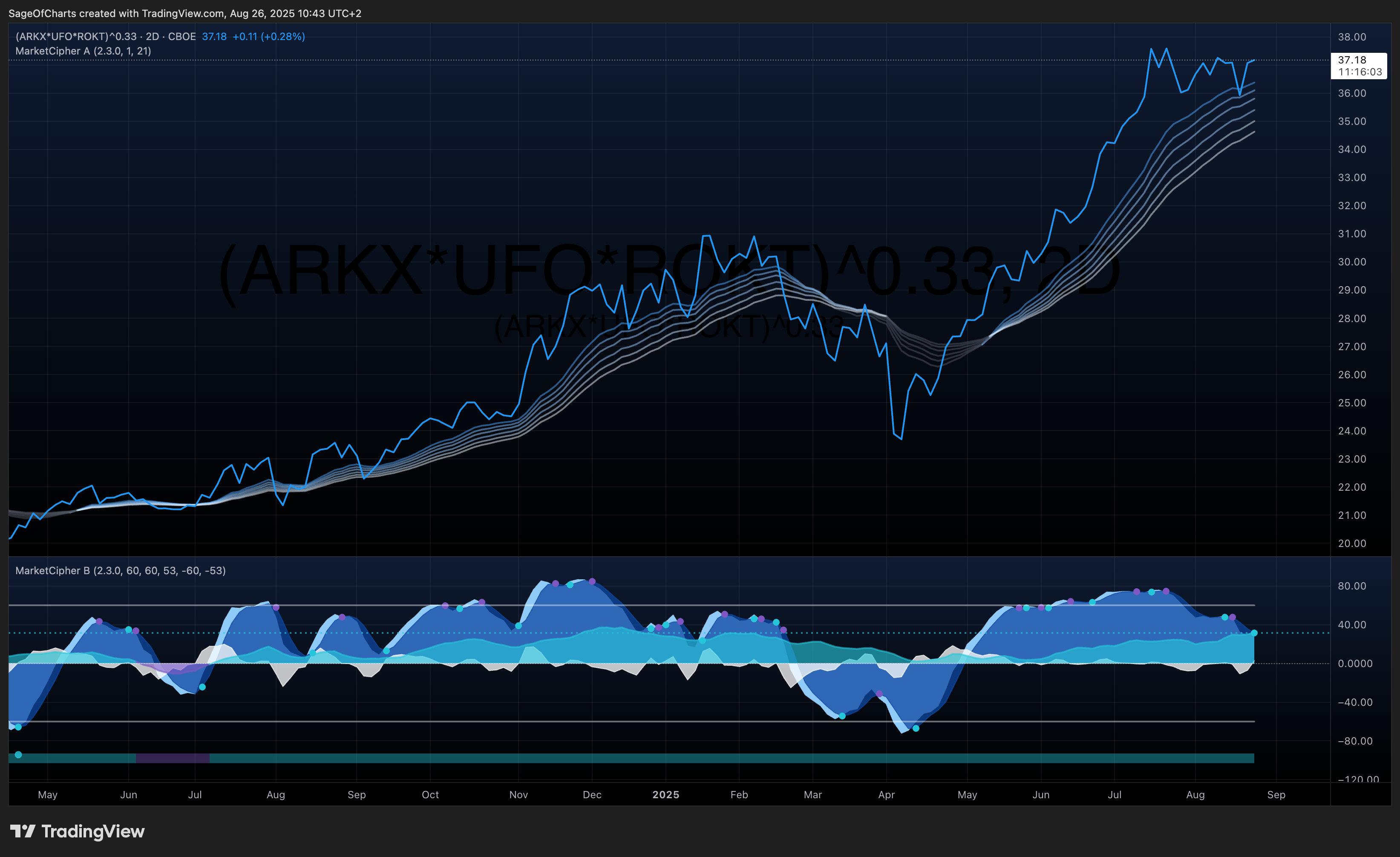Click the 25.00 price axis label

1352,403
